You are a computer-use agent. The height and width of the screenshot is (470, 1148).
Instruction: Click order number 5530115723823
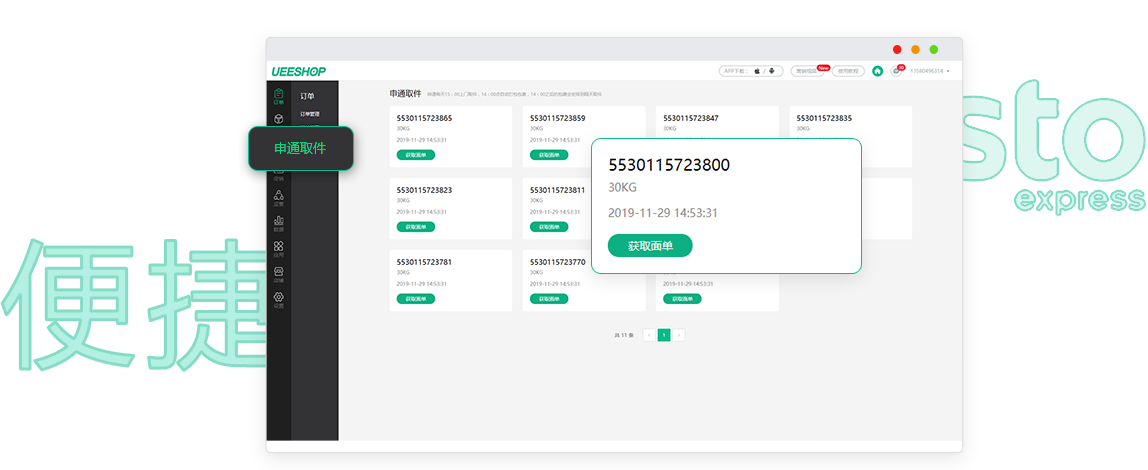coord(425,190)
